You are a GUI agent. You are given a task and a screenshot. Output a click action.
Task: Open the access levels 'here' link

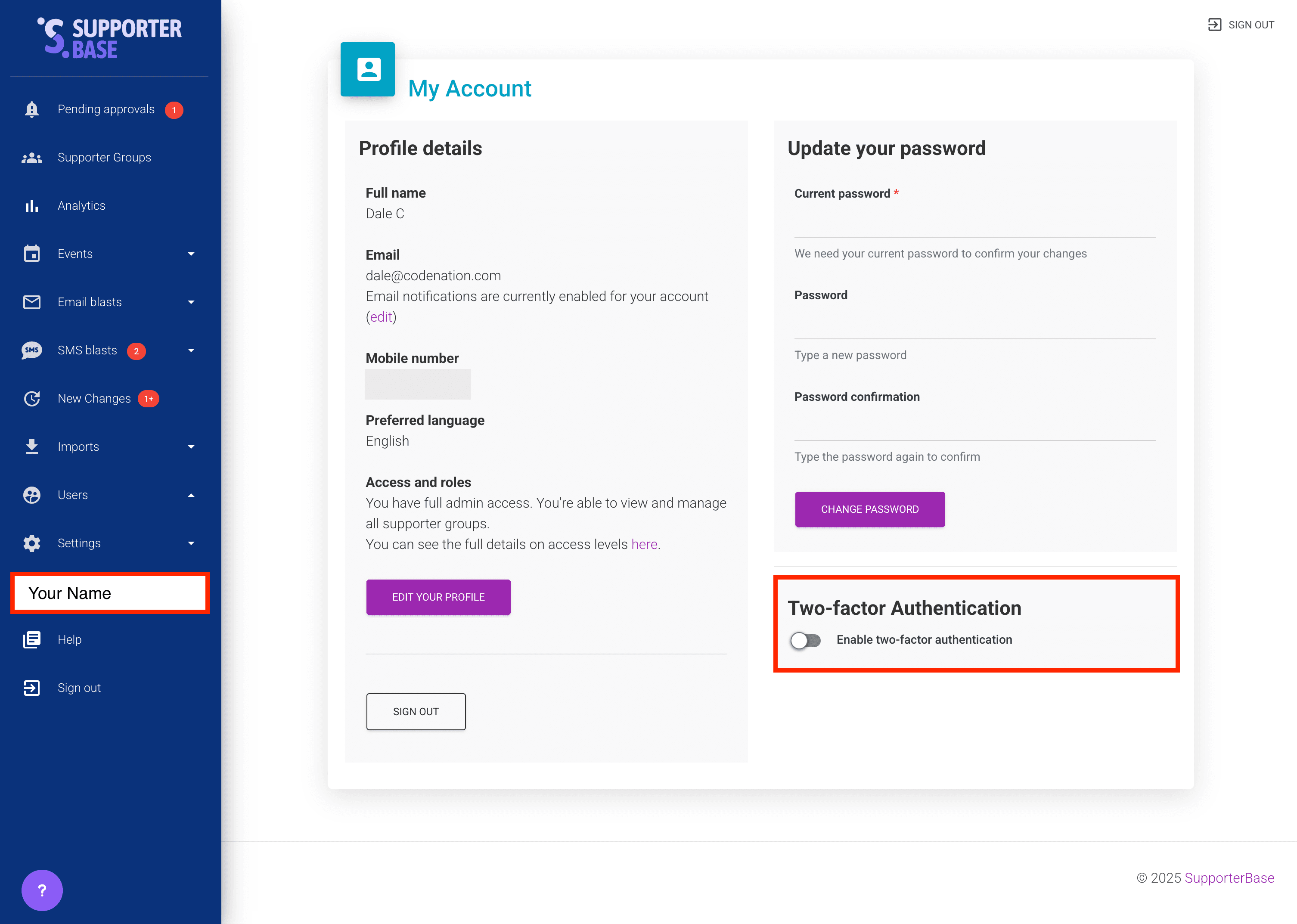coord(644,545)
